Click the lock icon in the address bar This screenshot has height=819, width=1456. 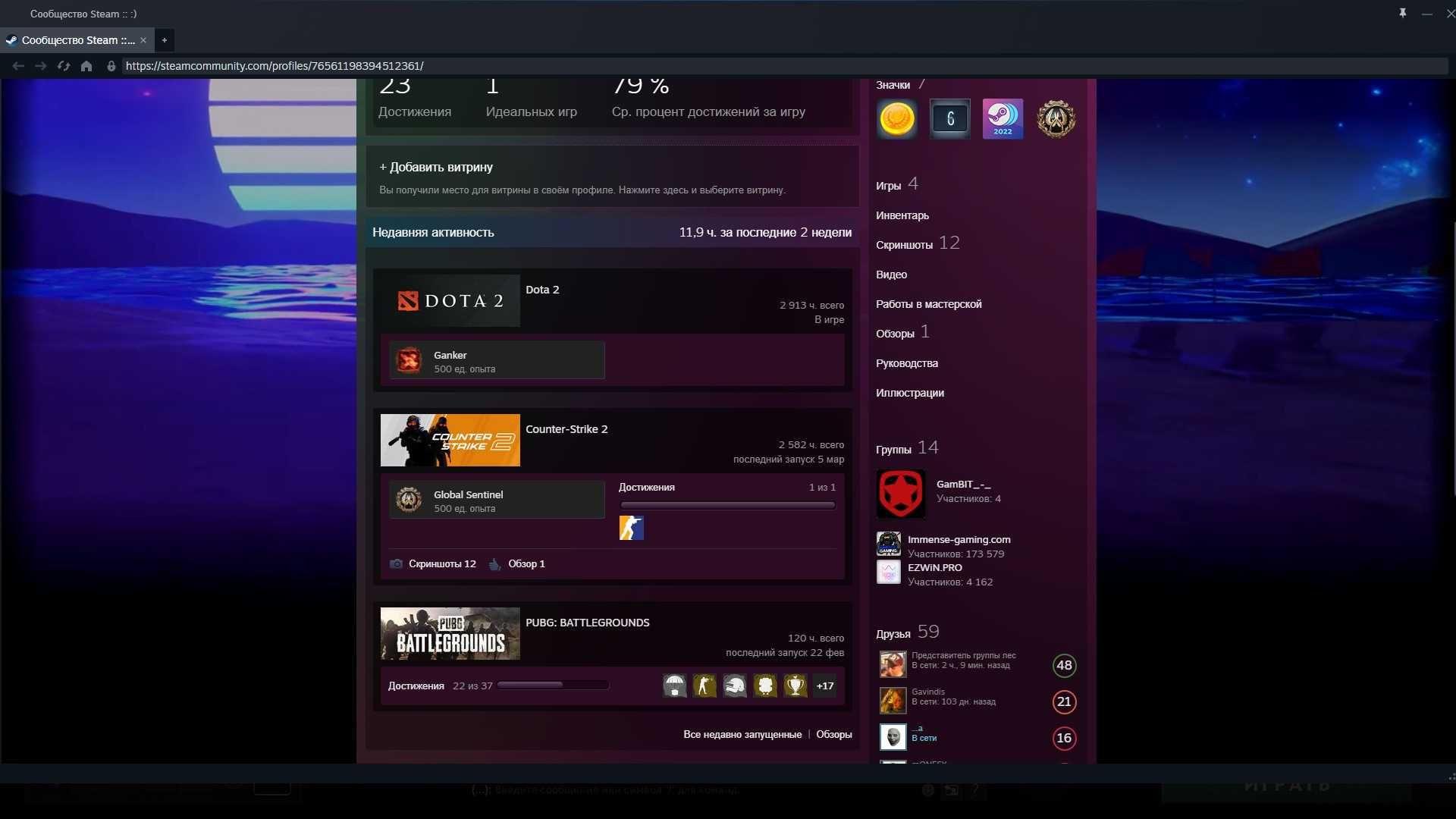(111, 66)
